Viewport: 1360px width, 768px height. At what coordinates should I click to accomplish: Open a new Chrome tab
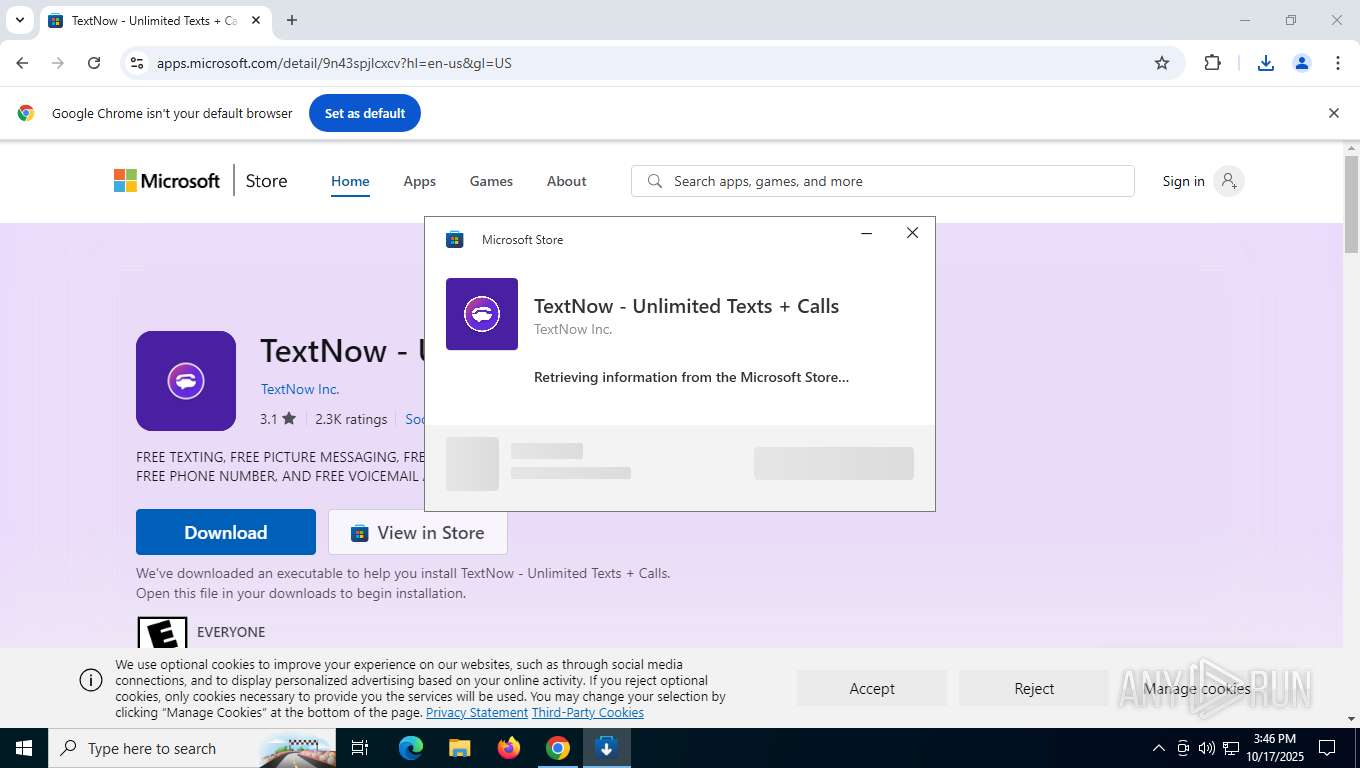pos(292,20)
